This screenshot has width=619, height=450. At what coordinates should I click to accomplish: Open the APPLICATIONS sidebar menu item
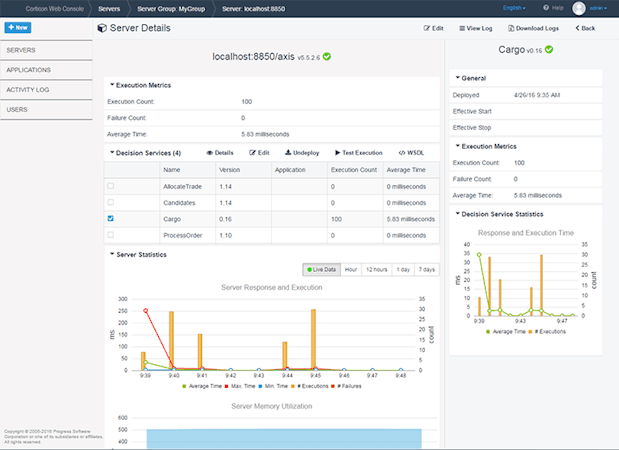(x=46, y=70)
